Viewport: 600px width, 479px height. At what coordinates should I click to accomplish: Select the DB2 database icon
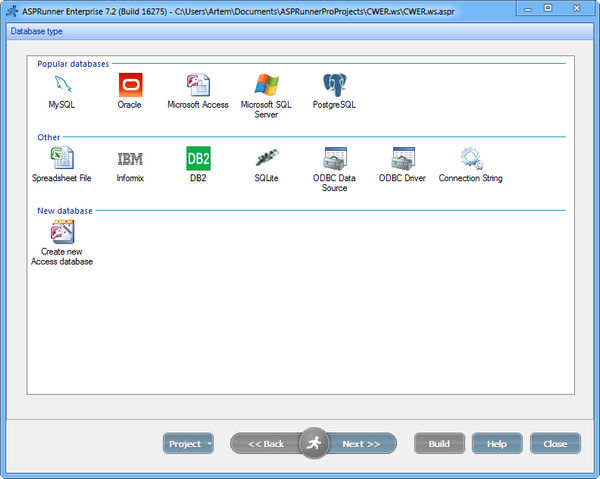click(x=198, y=159)
